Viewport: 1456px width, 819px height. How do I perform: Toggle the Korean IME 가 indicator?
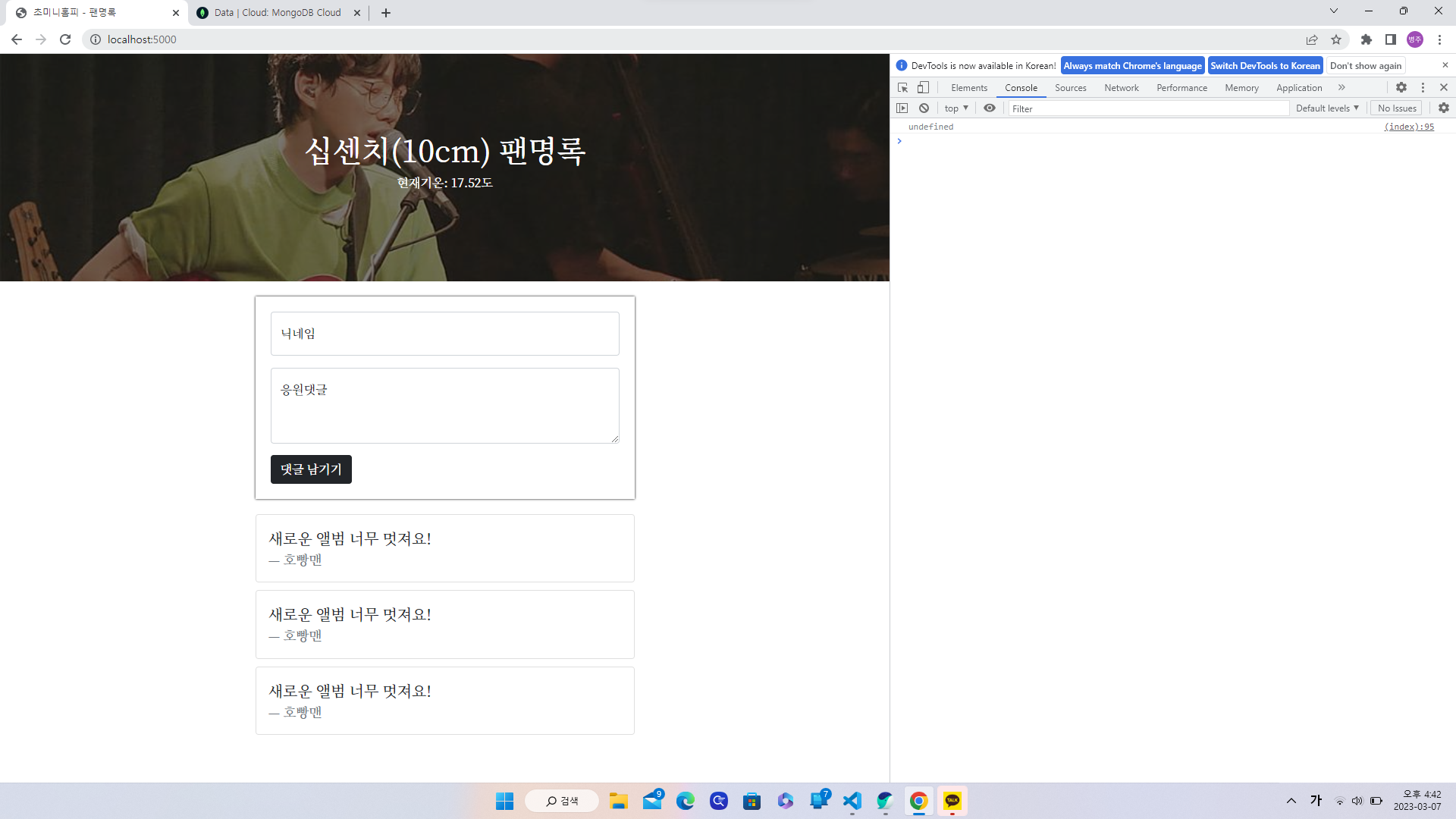click(x=1316, y=801)
